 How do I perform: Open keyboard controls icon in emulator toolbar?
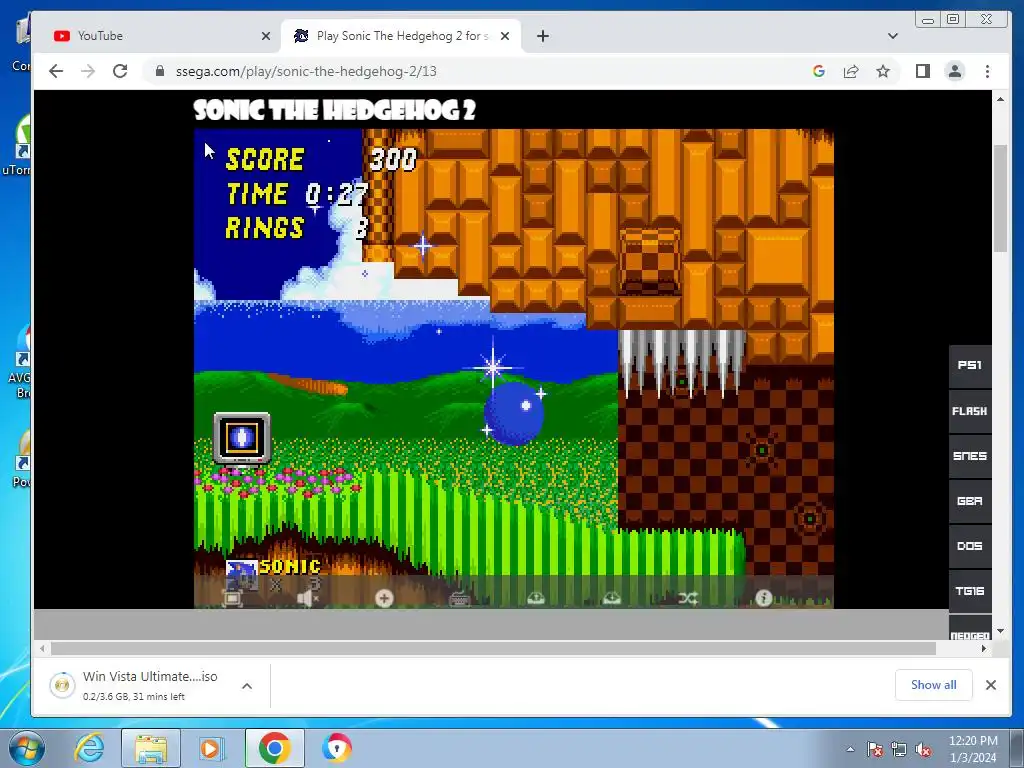coord(460,598)
